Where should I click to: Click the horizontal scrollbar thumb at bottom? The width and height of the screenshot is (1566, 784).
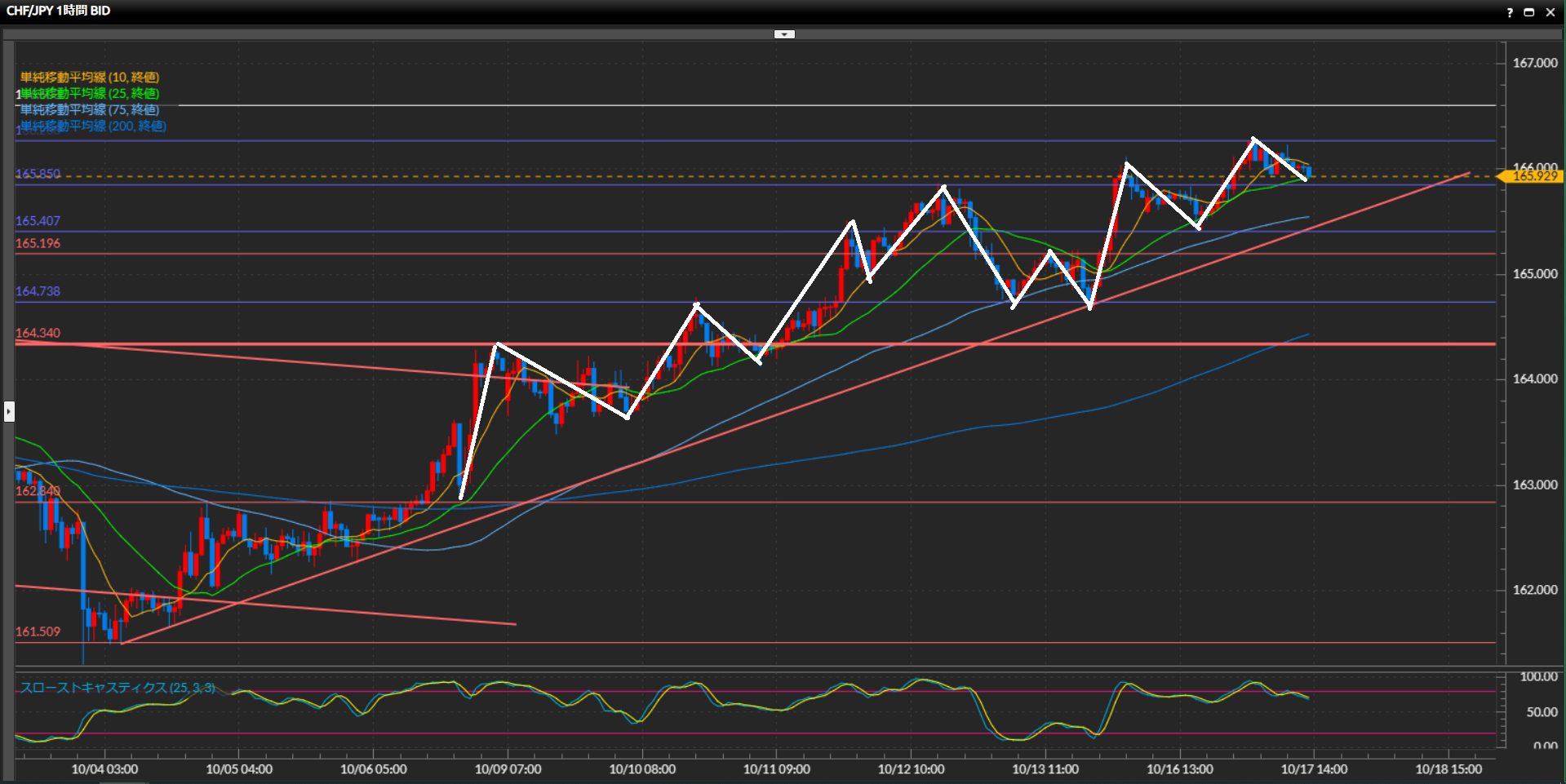coord(124,781)
